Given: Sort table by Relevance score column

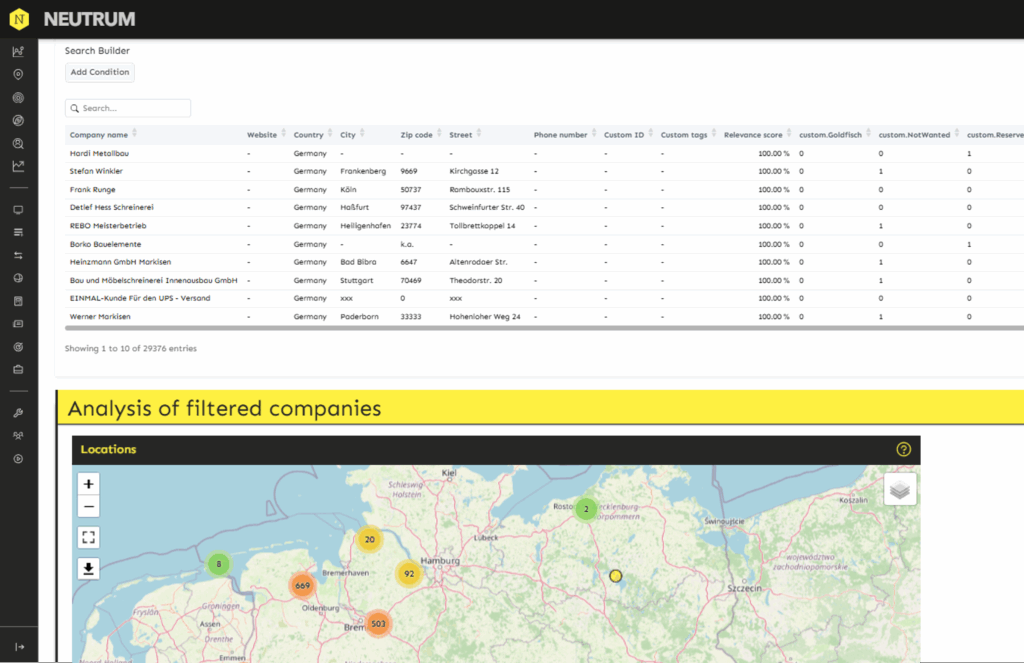Looking at the screenshot, I should [x=754, y=135].
